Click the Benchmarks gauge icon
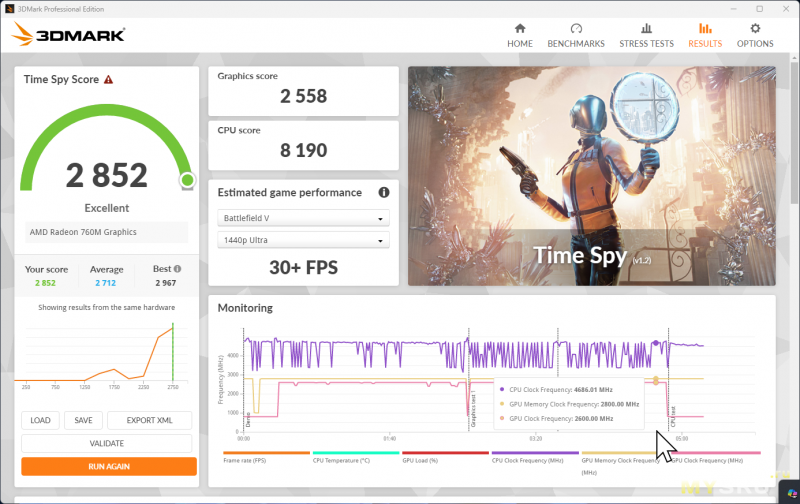Viewport: 800px width, 504px height. [576, 28]
